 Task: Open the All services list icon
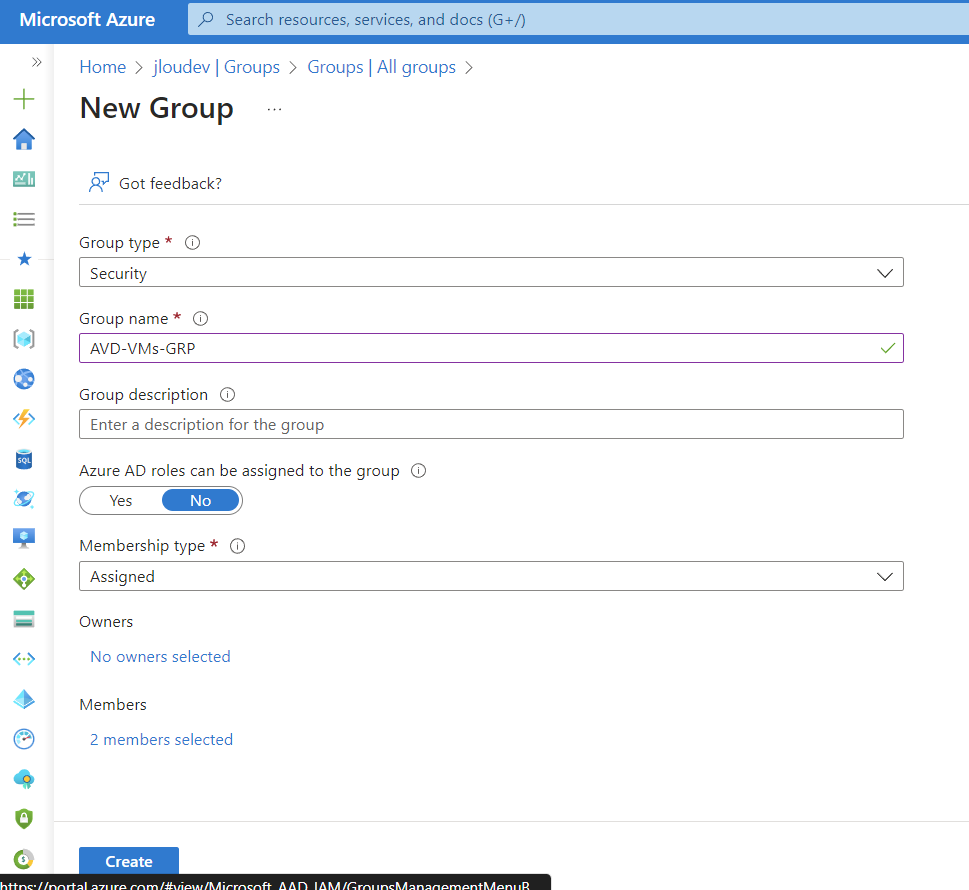coord(23,219)
